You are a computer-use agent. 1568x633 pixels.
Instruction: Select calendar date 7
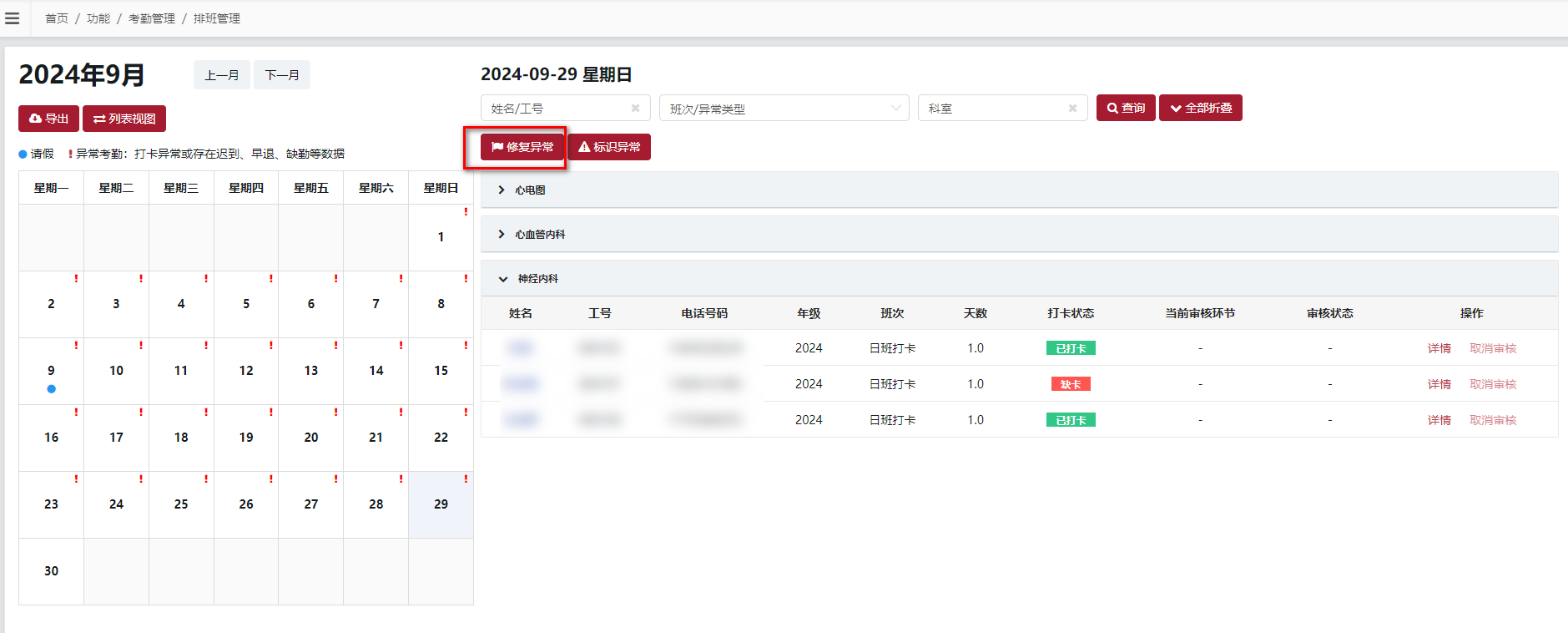376,304
